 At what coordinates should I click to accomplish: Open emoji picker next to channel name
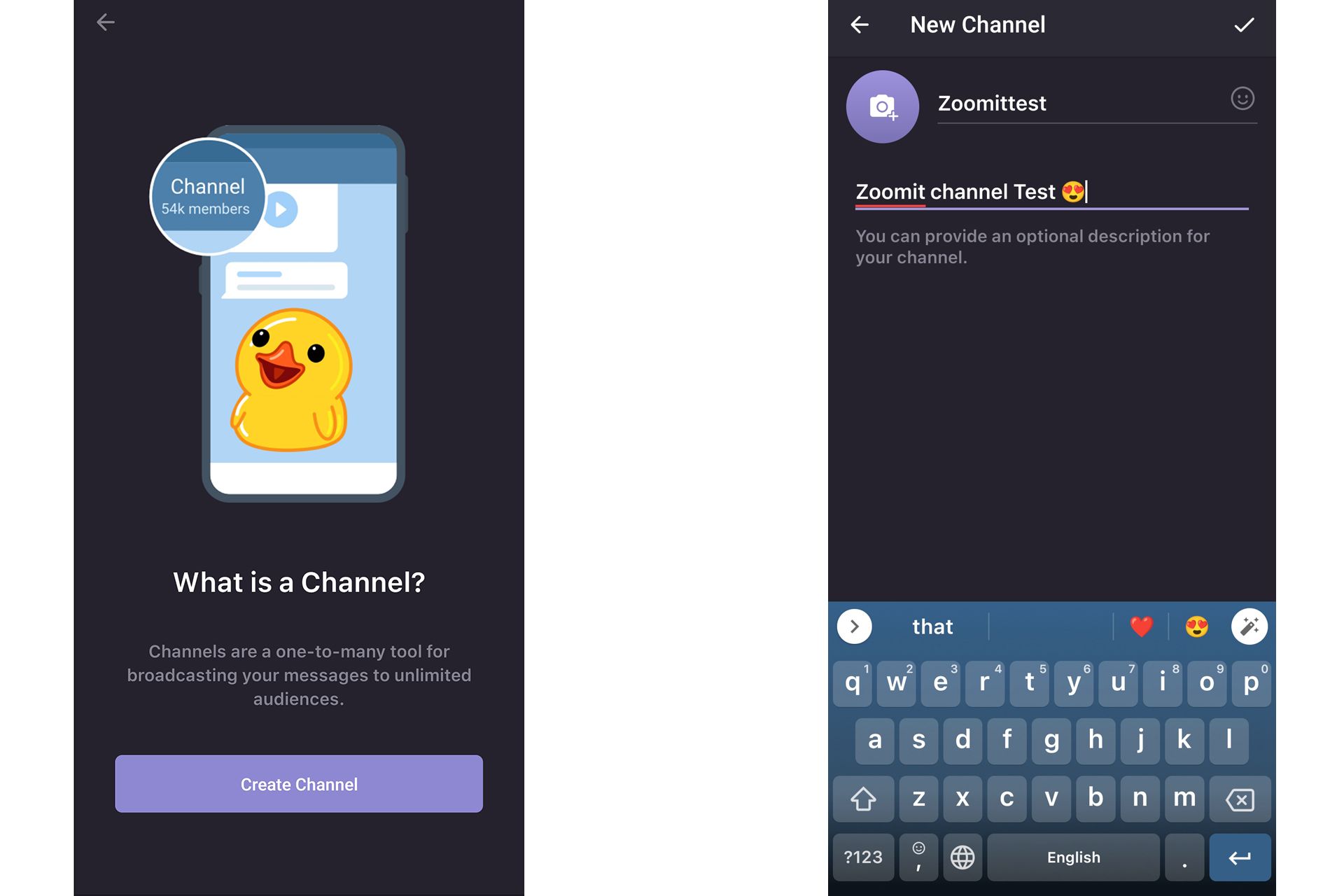[x=1242, y=99]
